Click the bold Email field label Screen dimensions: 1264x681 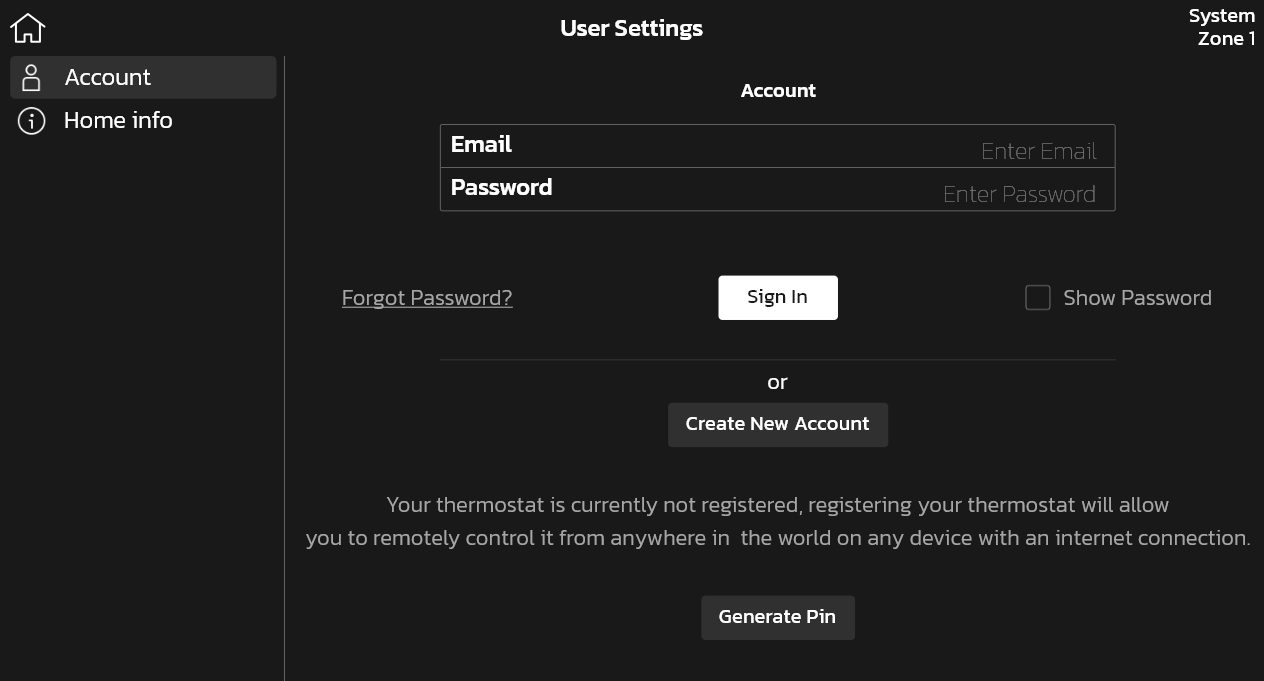point(481,145)
